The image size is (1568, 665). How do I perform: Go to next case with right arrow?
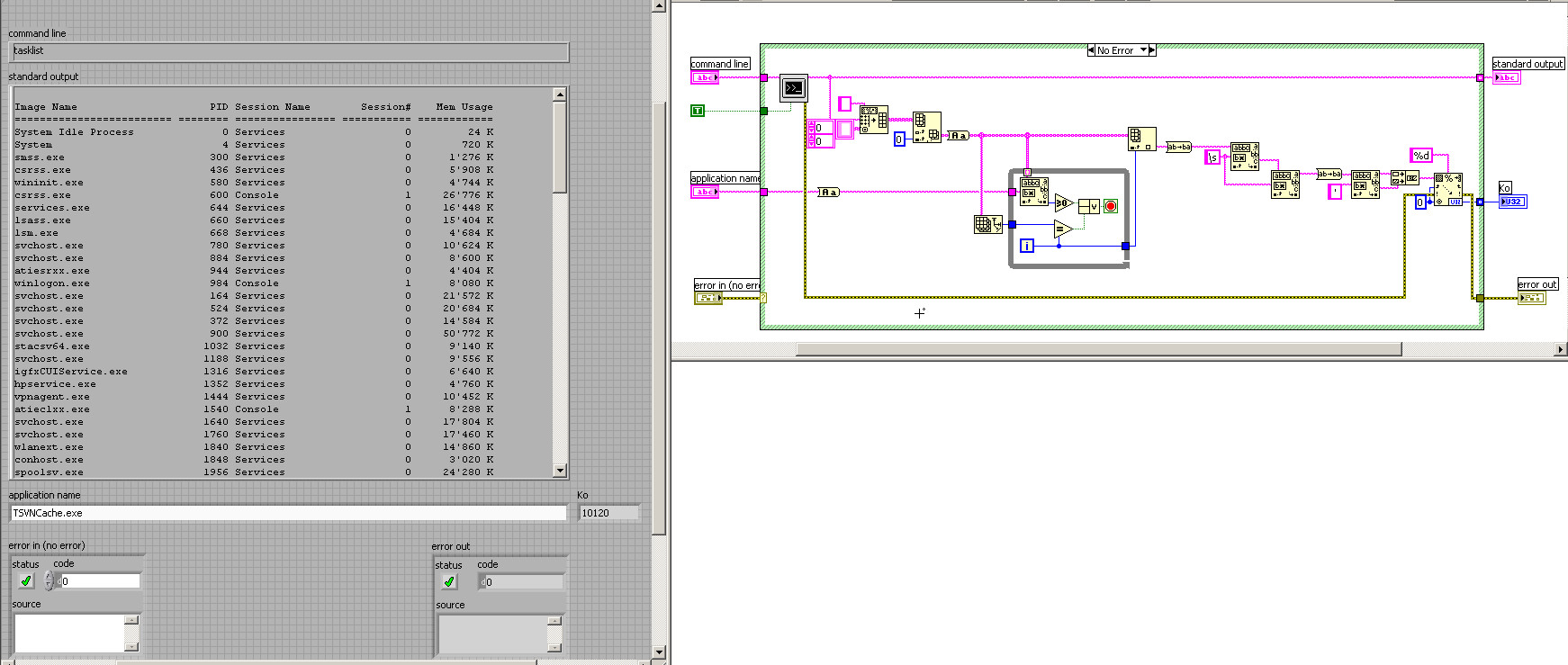(x=1152, y=50)
